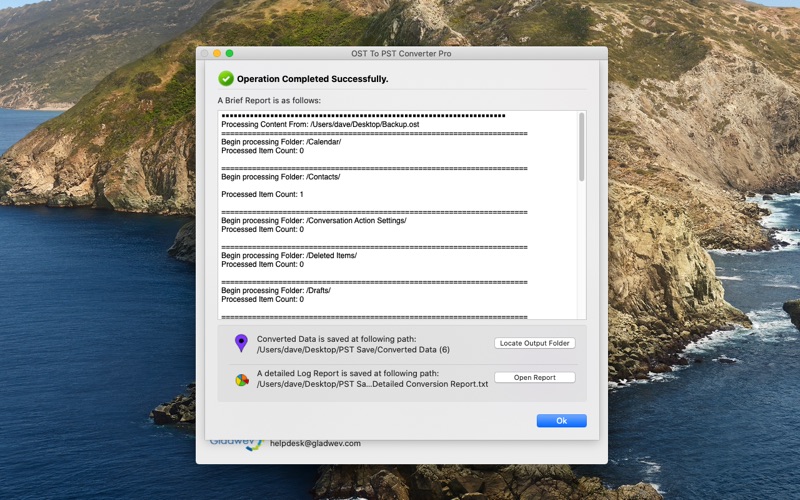Click the 'OST To PST Converter Pro' window title
Image resolution: width=800 pixels, height=500 pixels.
(401, 54)
